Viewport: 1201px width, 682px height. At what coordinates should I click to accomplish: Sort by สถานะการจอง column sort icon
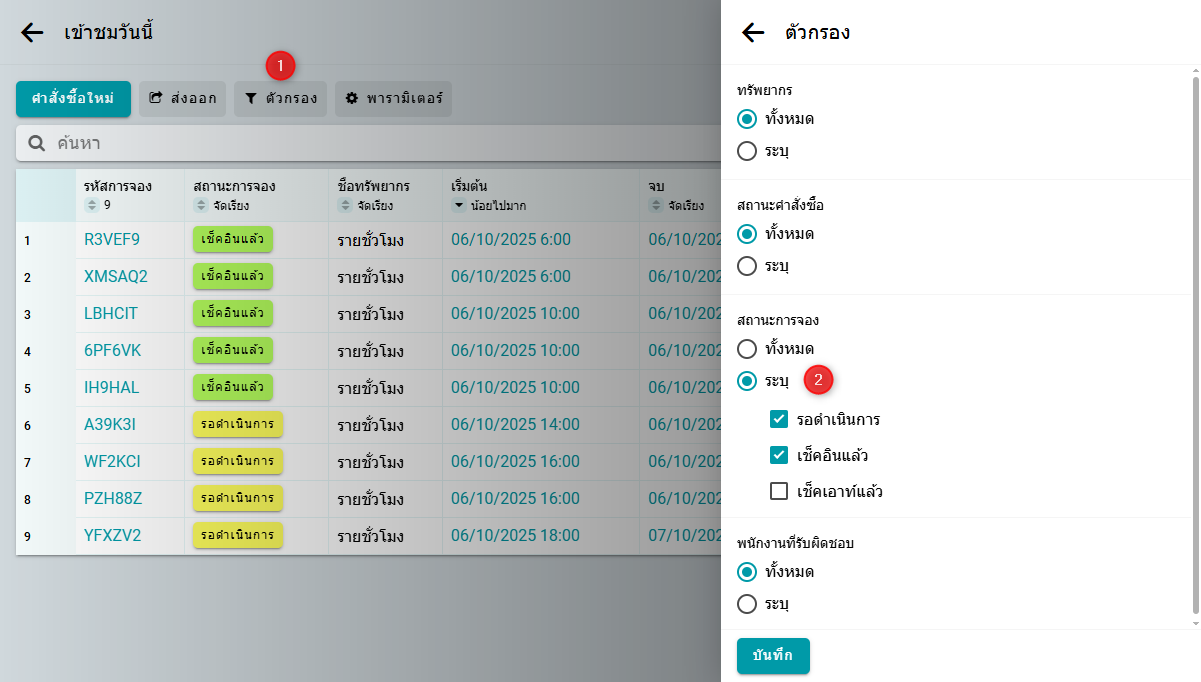201,205
